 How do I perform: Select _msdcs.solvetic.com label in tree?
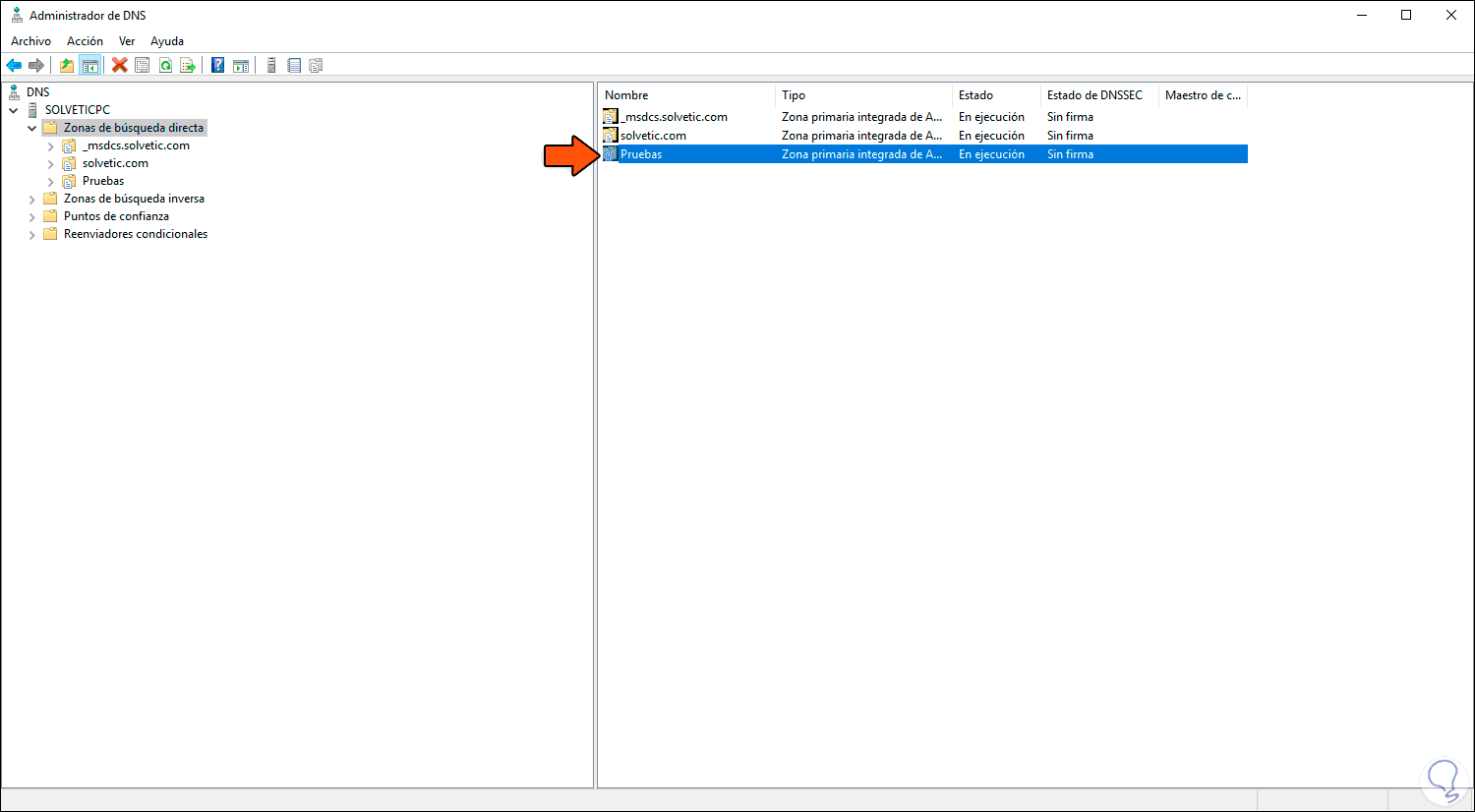(136, 145)
